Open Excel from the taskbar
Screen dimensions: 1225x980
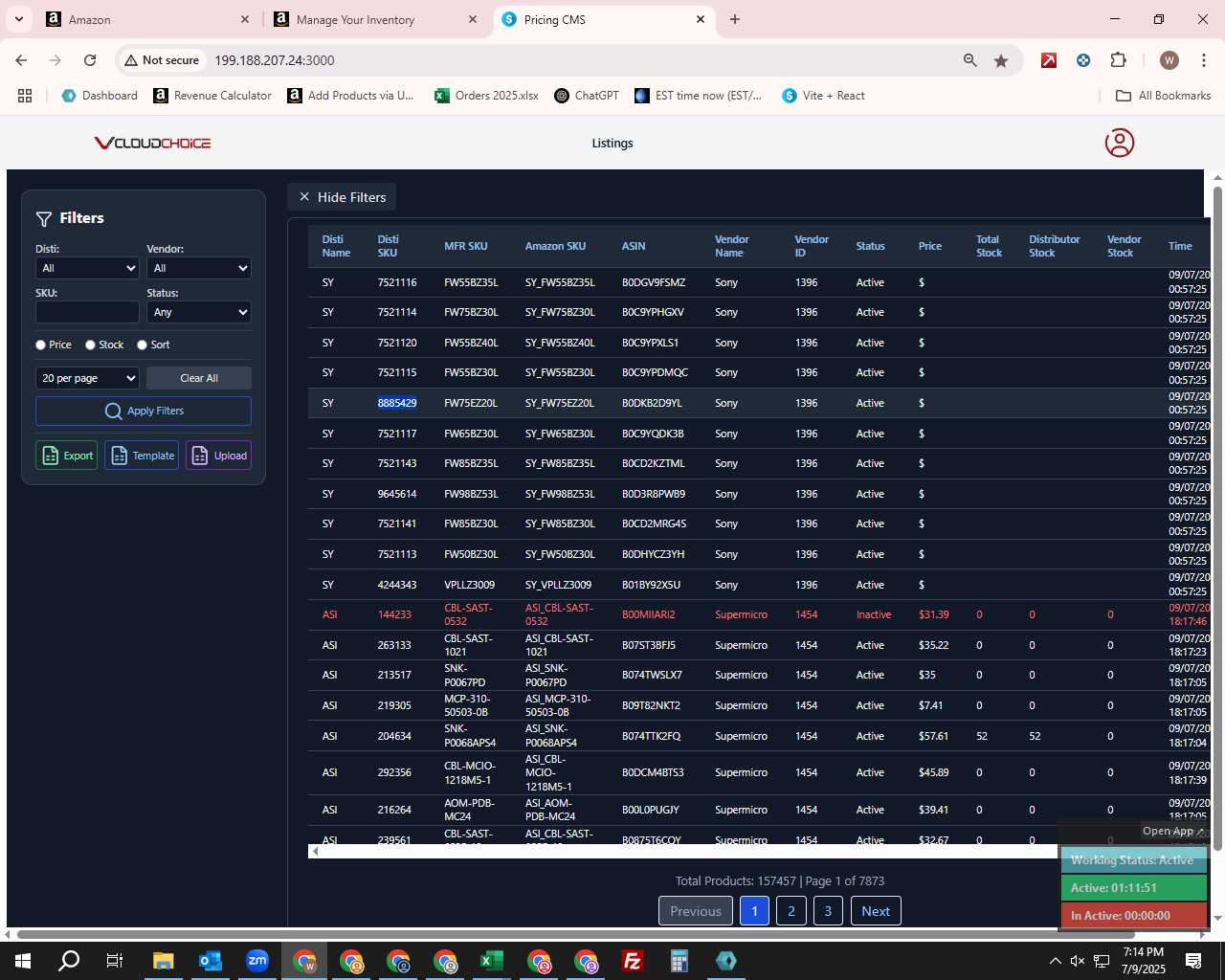[x=491, y=961]
